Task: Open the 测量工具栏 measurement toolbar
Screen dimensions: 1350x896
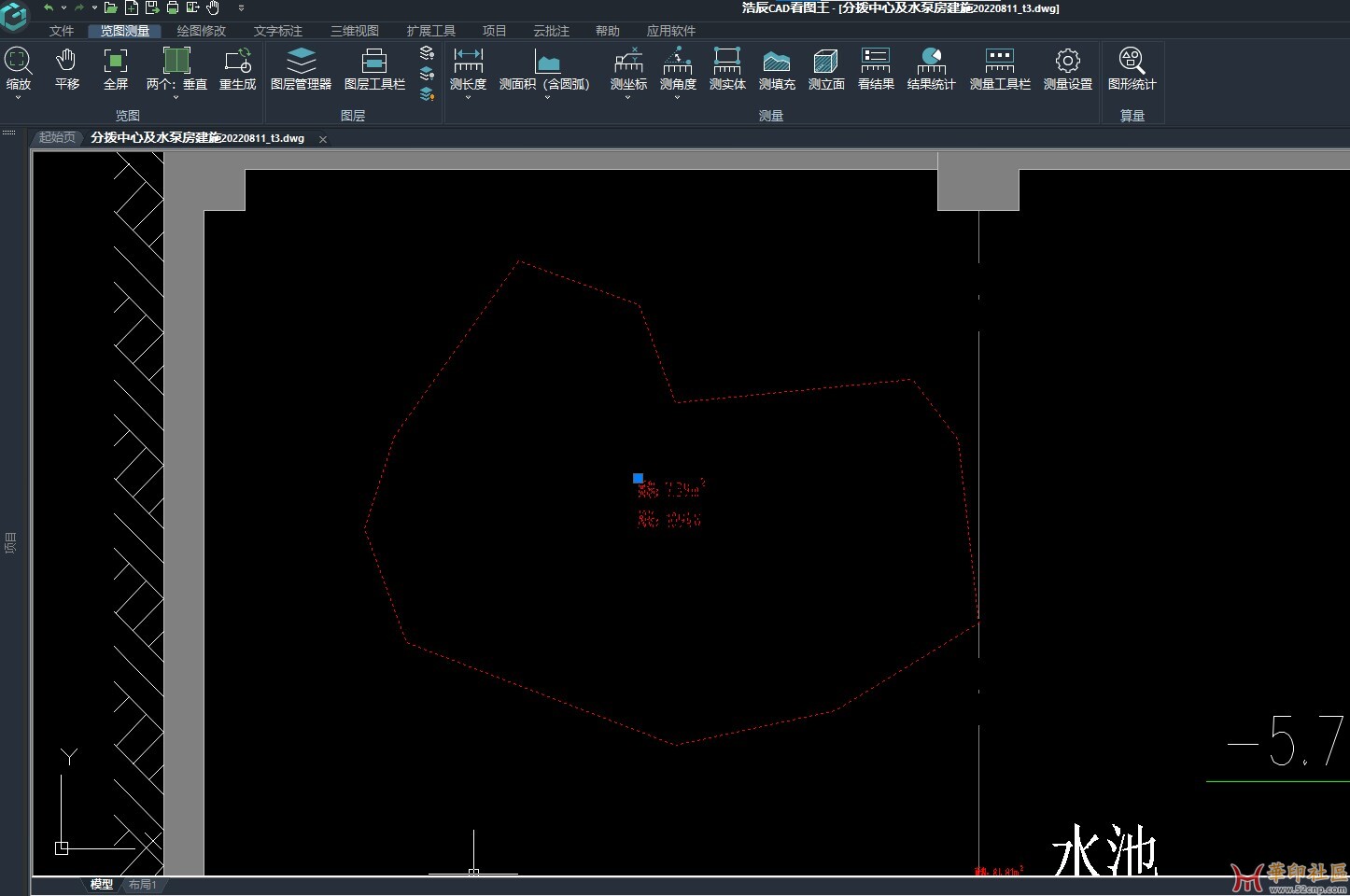Action: tap(1000, 69)
